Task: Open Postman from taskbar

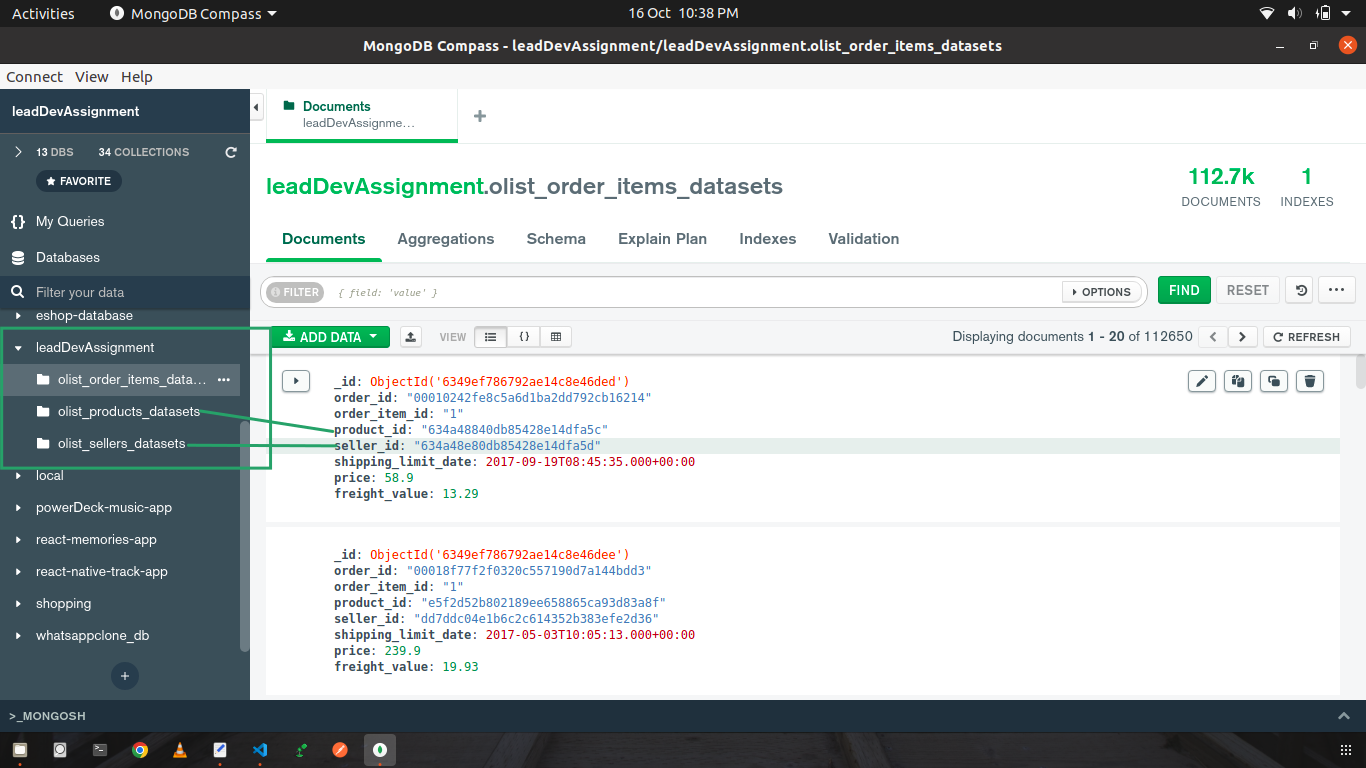Action: coord(340,749)
